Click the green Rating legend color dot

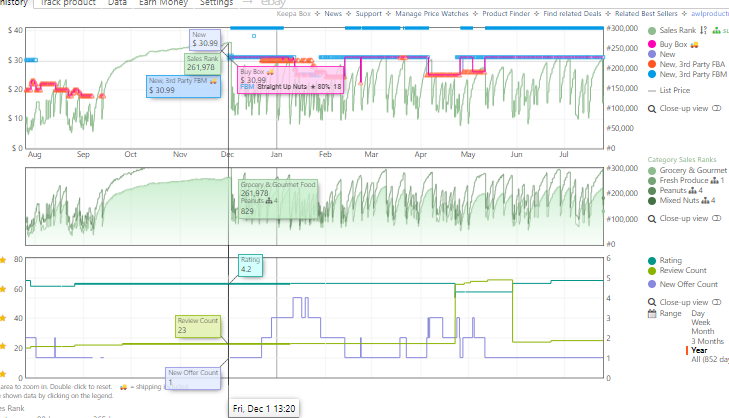click(652, 261)
